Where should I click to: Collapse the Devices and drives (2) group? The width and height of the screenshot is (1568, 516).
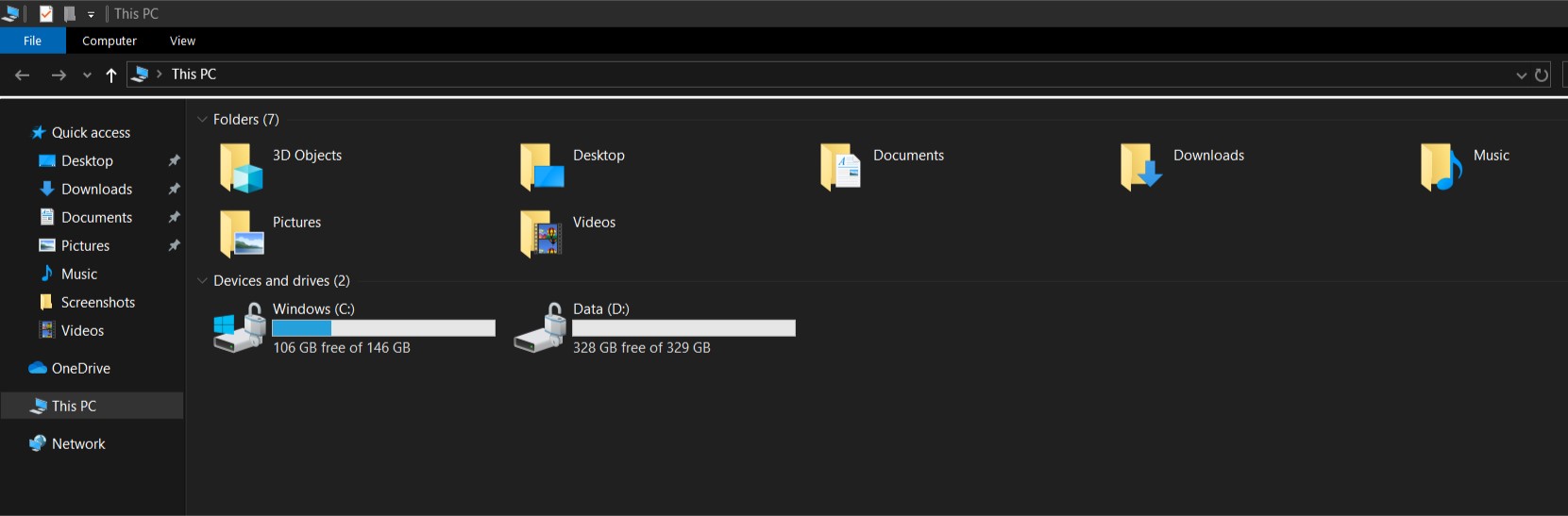tap(202, 281)
